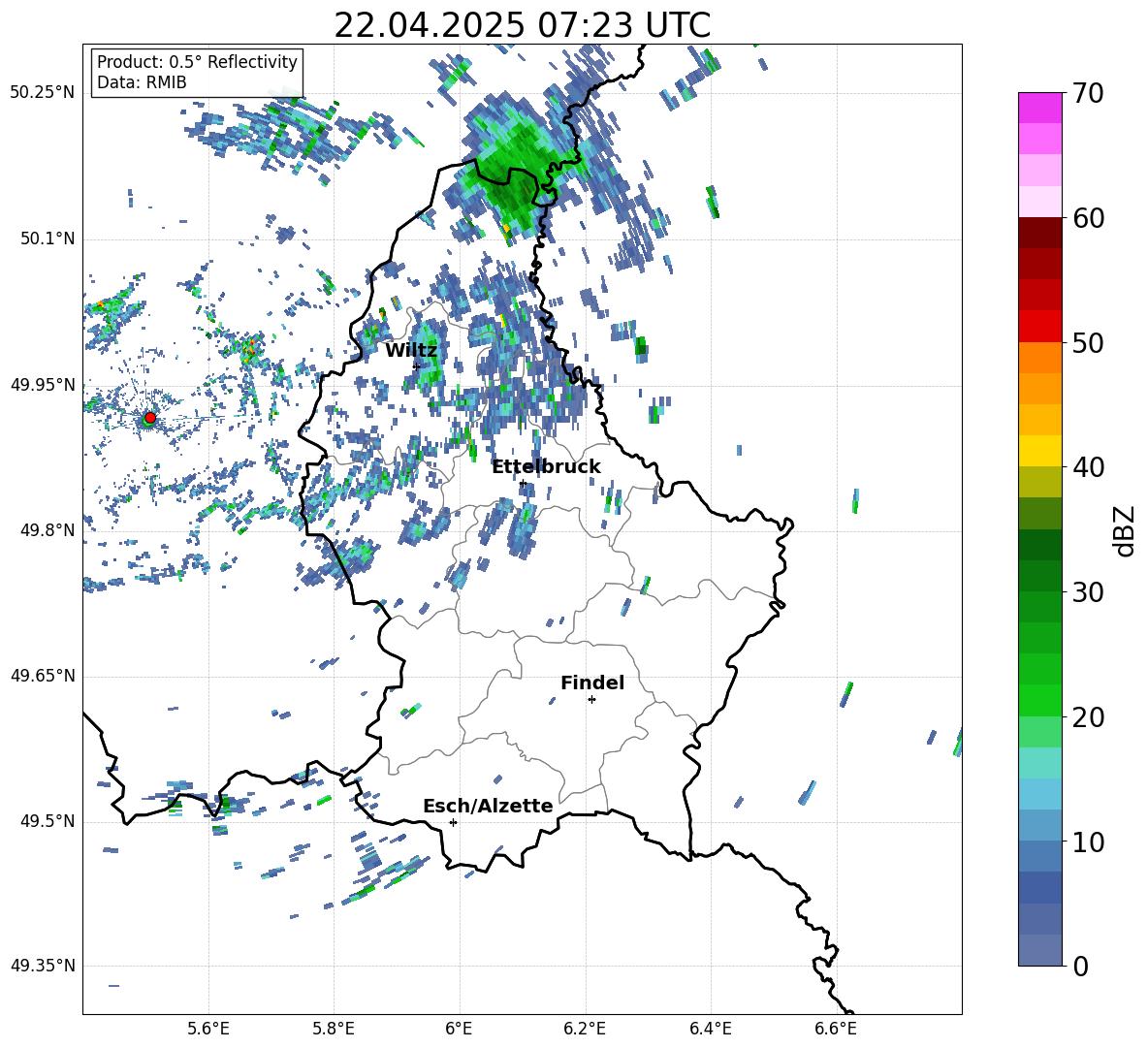The width and height of the screenshot is (1148, 1048).
Task: Click the Wiltz station cross marker
Action: coord(417,366)
